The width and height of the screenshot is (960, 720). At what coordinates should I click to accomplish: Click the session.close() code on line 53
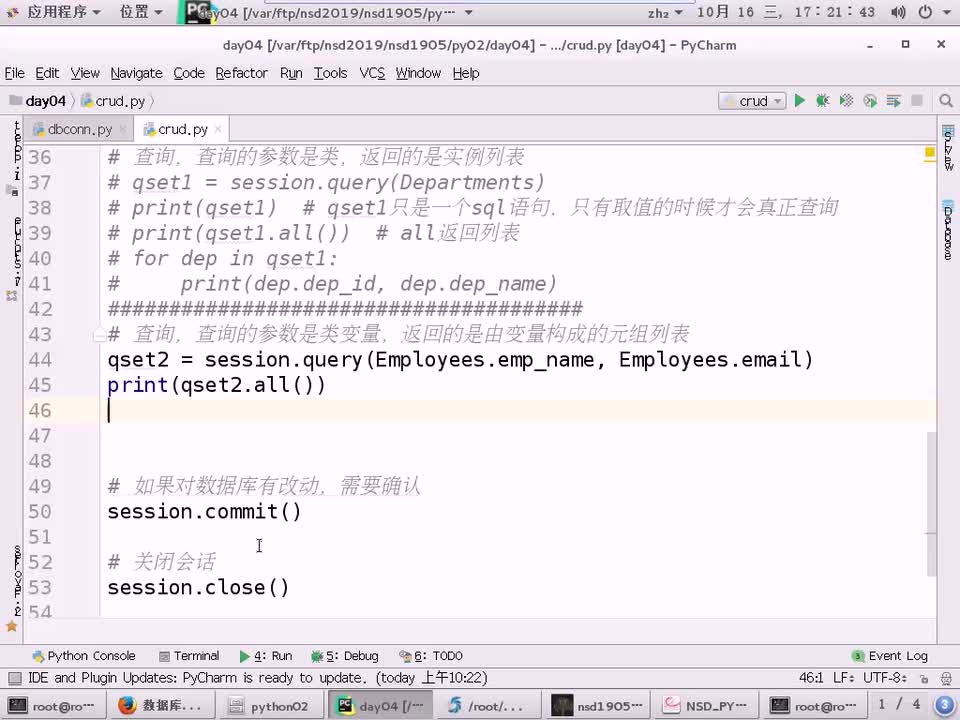[x=198, y=587]
